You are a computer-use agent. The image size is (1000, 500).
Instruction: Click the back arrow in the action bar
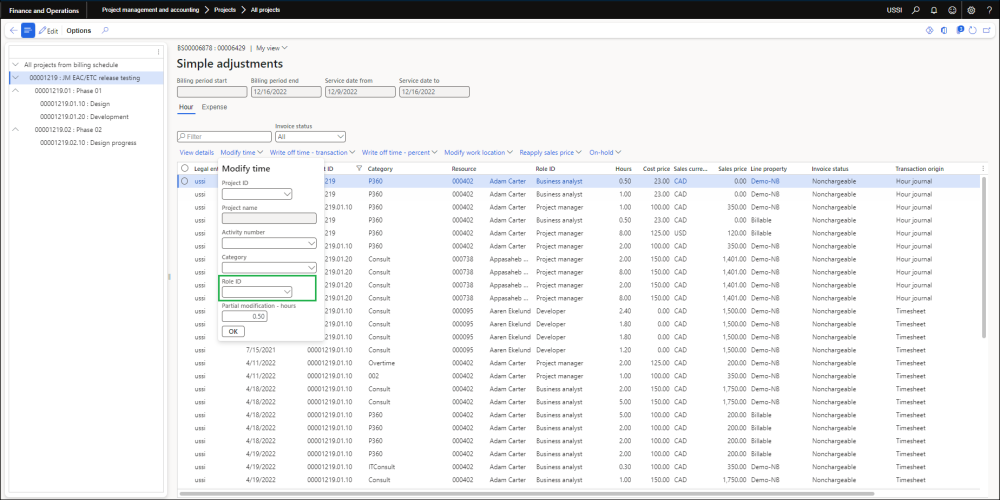pyautogui.click(x=12, y=30)
